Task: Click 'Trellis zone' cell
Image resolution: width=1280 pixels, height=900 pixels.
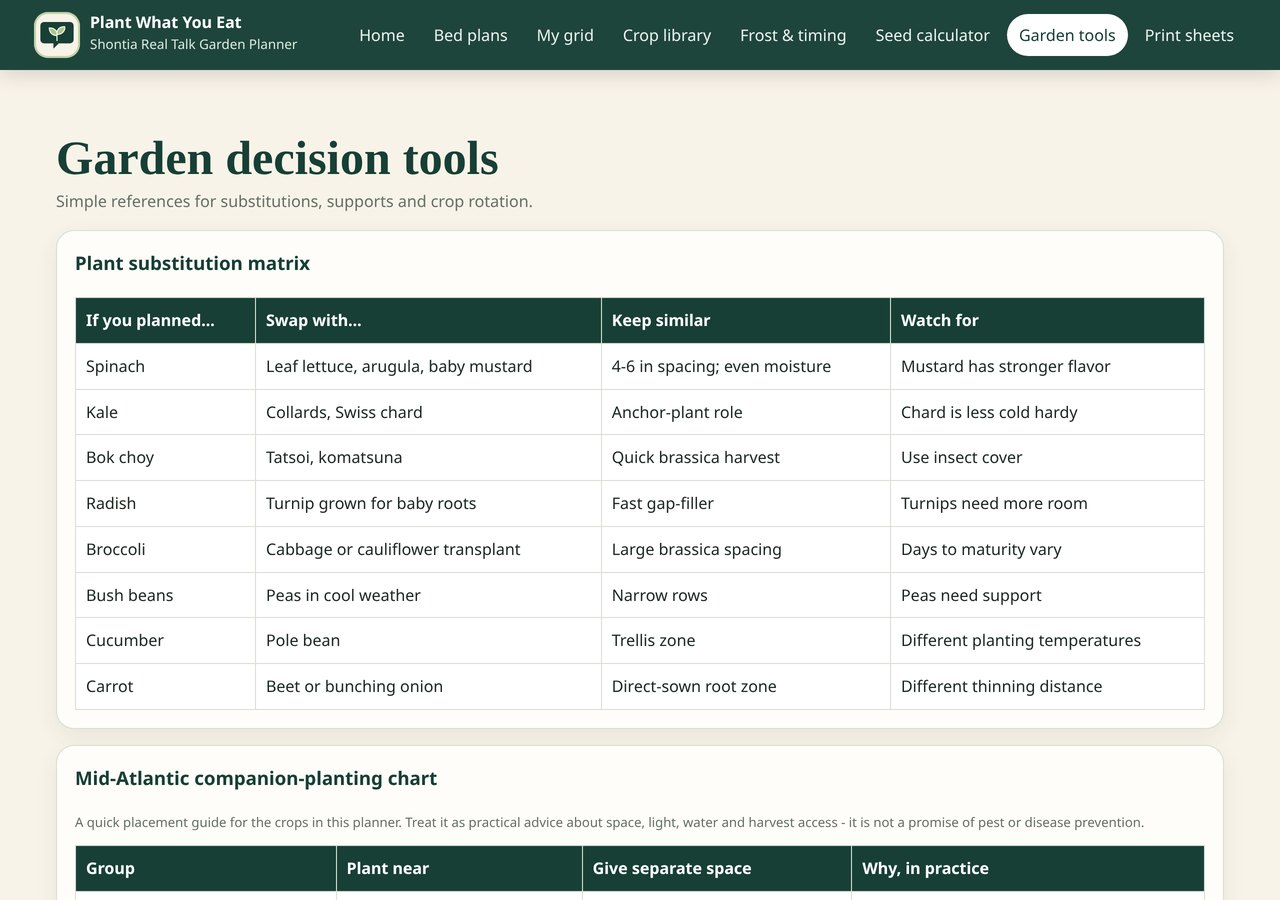Action: (746, 640)
